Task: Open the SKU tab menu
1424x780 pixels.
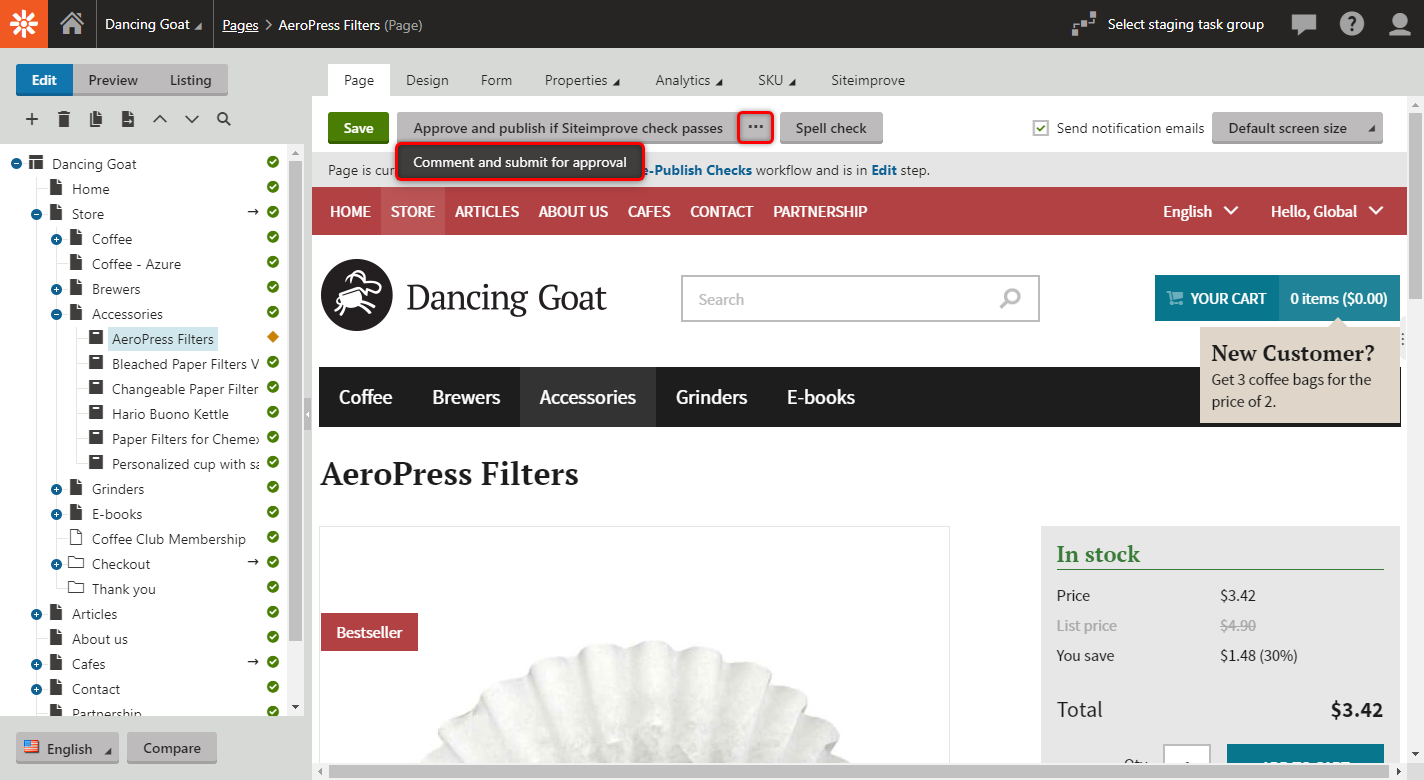Action: [776, 80]
